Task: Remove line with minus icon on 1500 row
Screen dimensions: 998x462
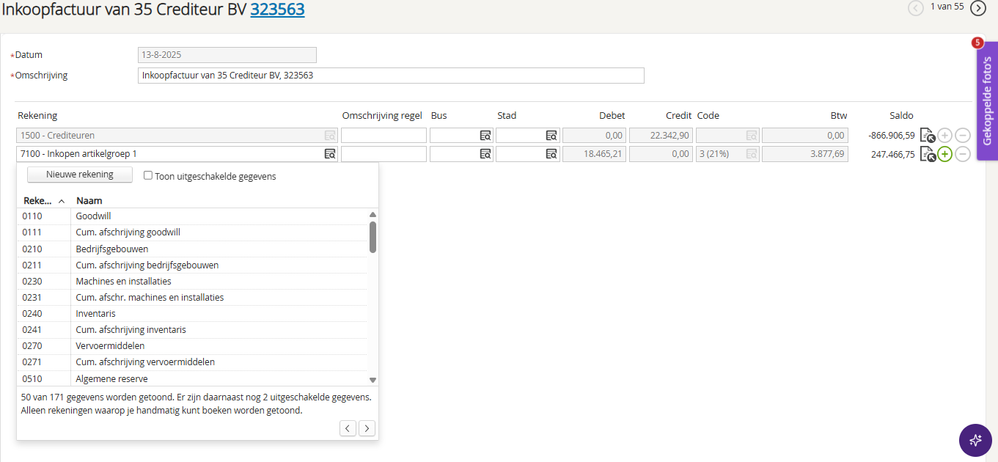Action: (x=963, y=136)
